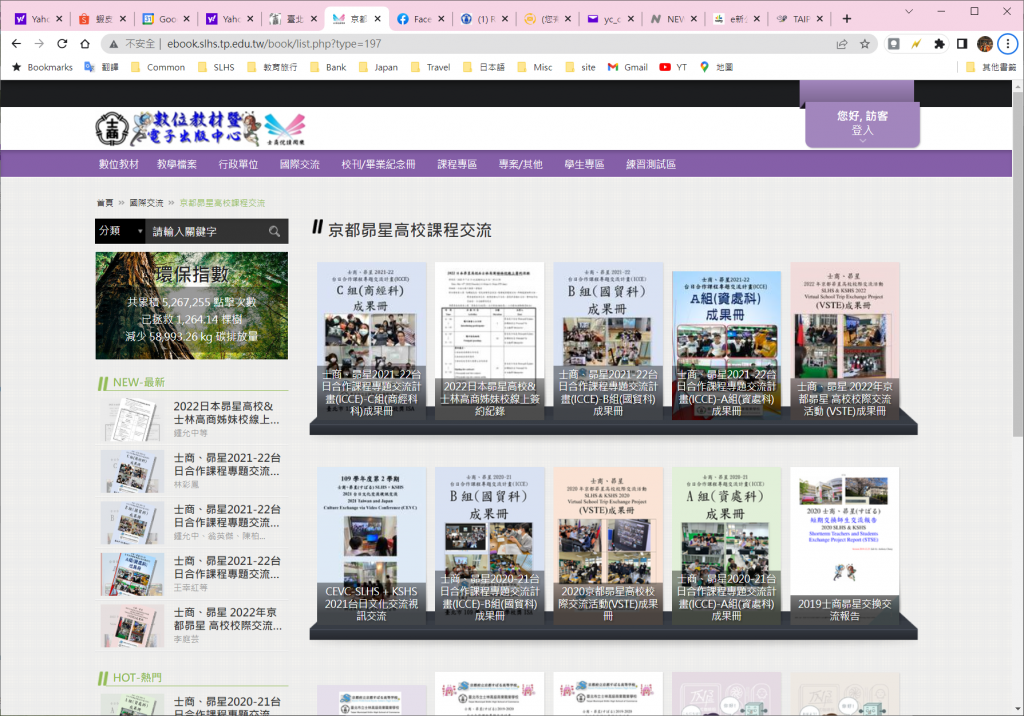Go back to the previous page

coord(16,44)
